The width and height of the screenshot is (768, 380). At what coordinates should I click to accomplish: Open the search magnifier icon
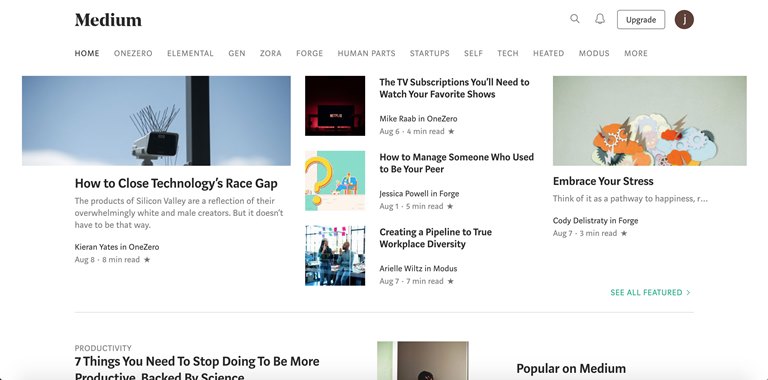575,19
